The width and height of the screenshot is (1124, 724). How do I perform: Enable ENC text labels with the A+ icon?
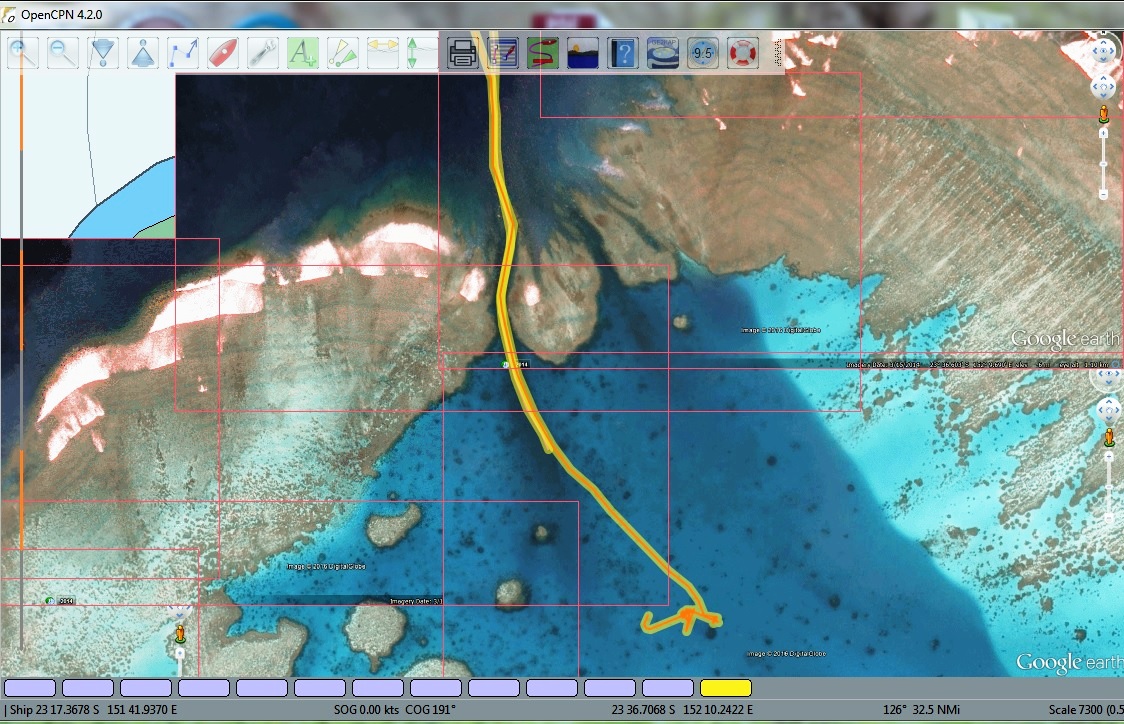[302, 53]
